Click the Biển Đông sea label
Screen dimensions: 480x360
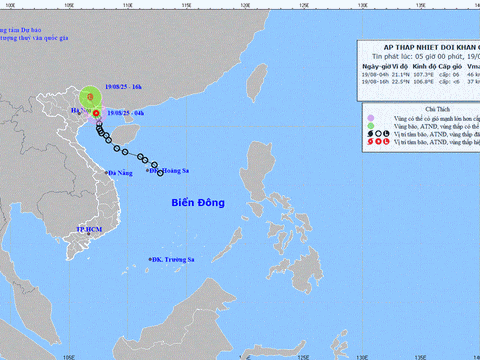(198, 203)
